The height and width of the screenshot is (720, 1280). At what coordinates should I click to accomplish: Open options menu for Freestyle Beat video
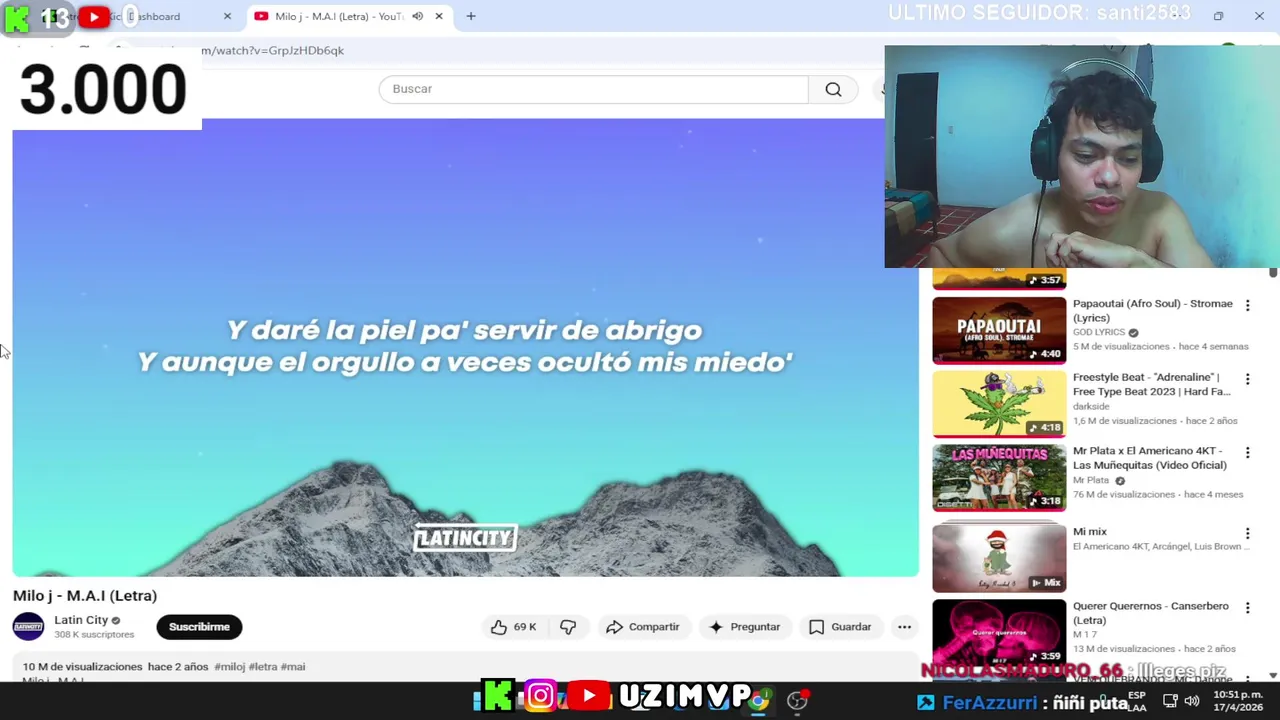tap(1247, 379)
